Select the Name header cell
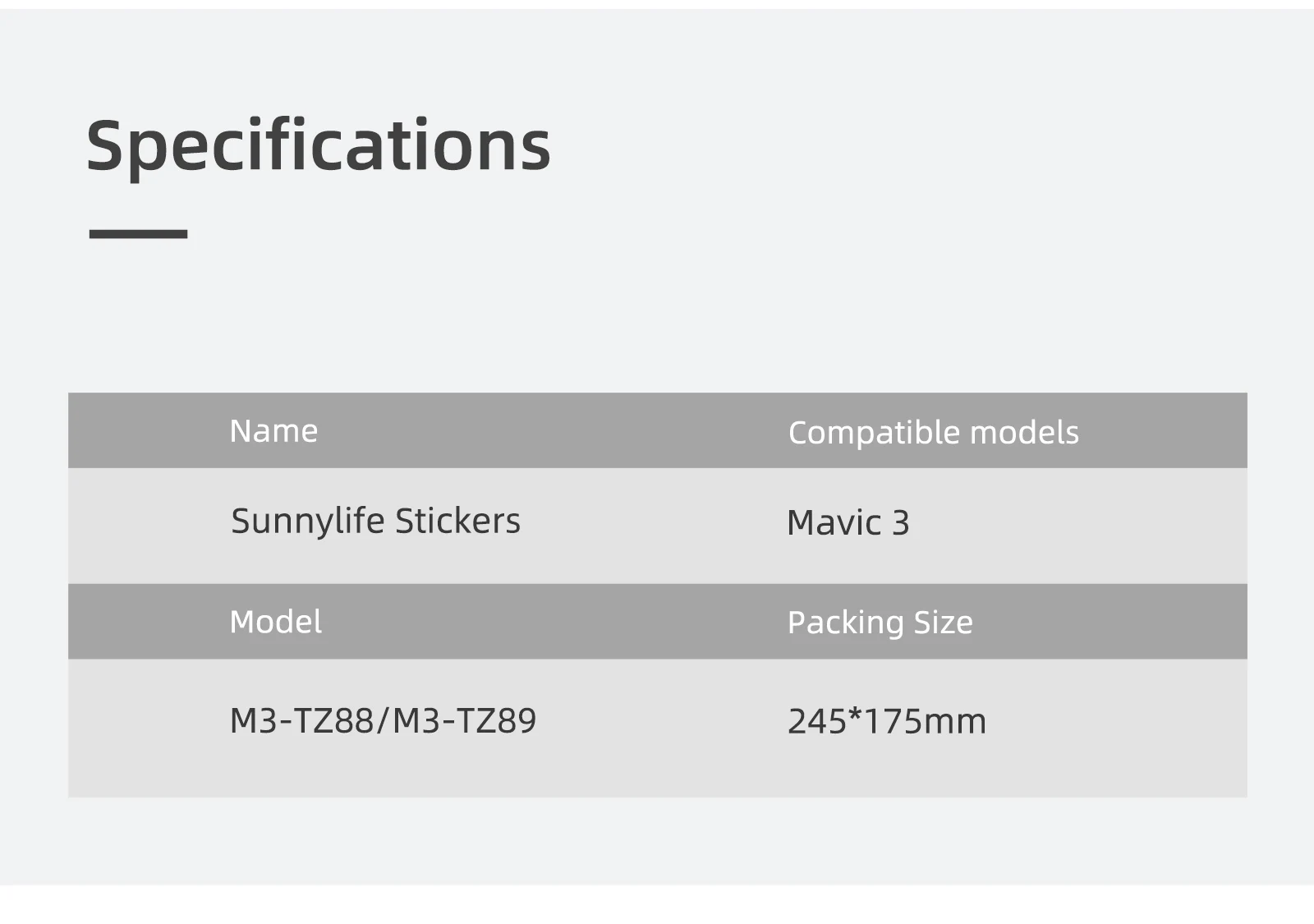The image size is (1314, 924). [x=273, y=431]
